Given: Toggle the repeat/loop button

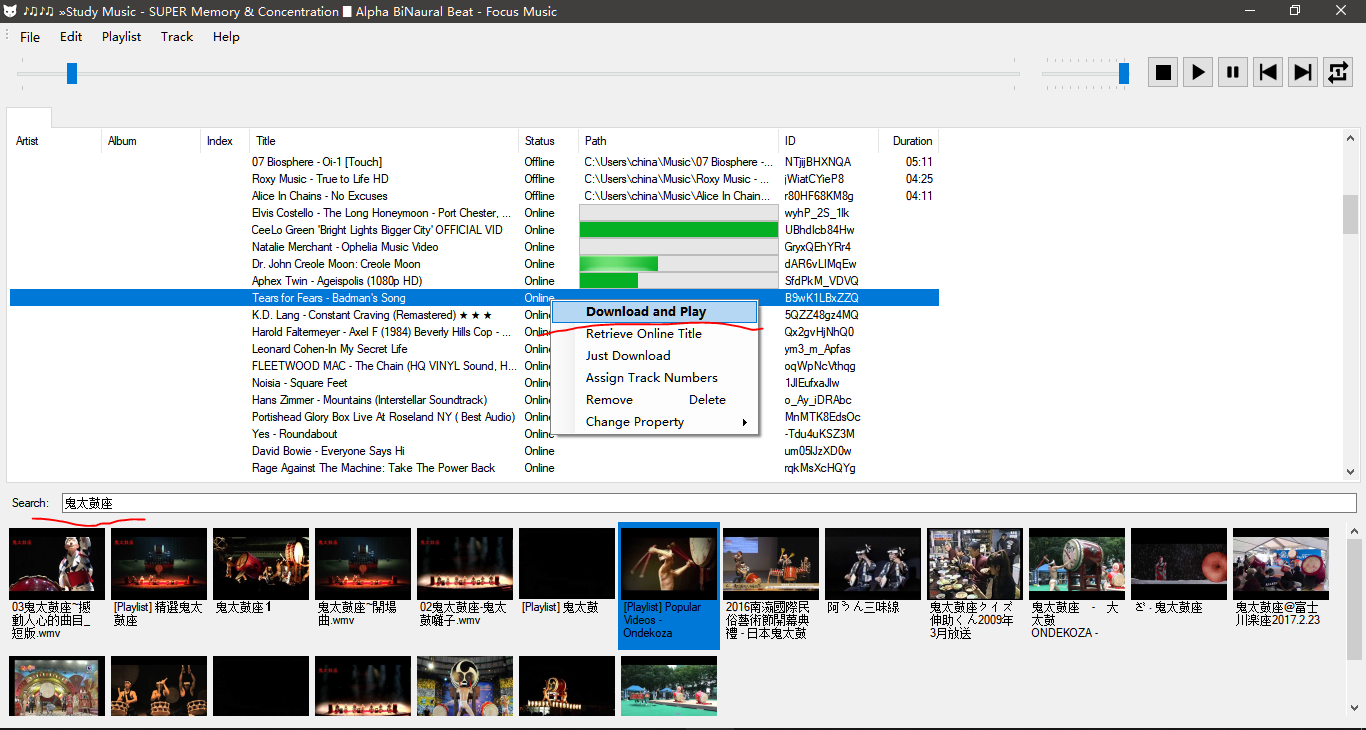Looking at the screenshot, I should [x=1338, y=72].
